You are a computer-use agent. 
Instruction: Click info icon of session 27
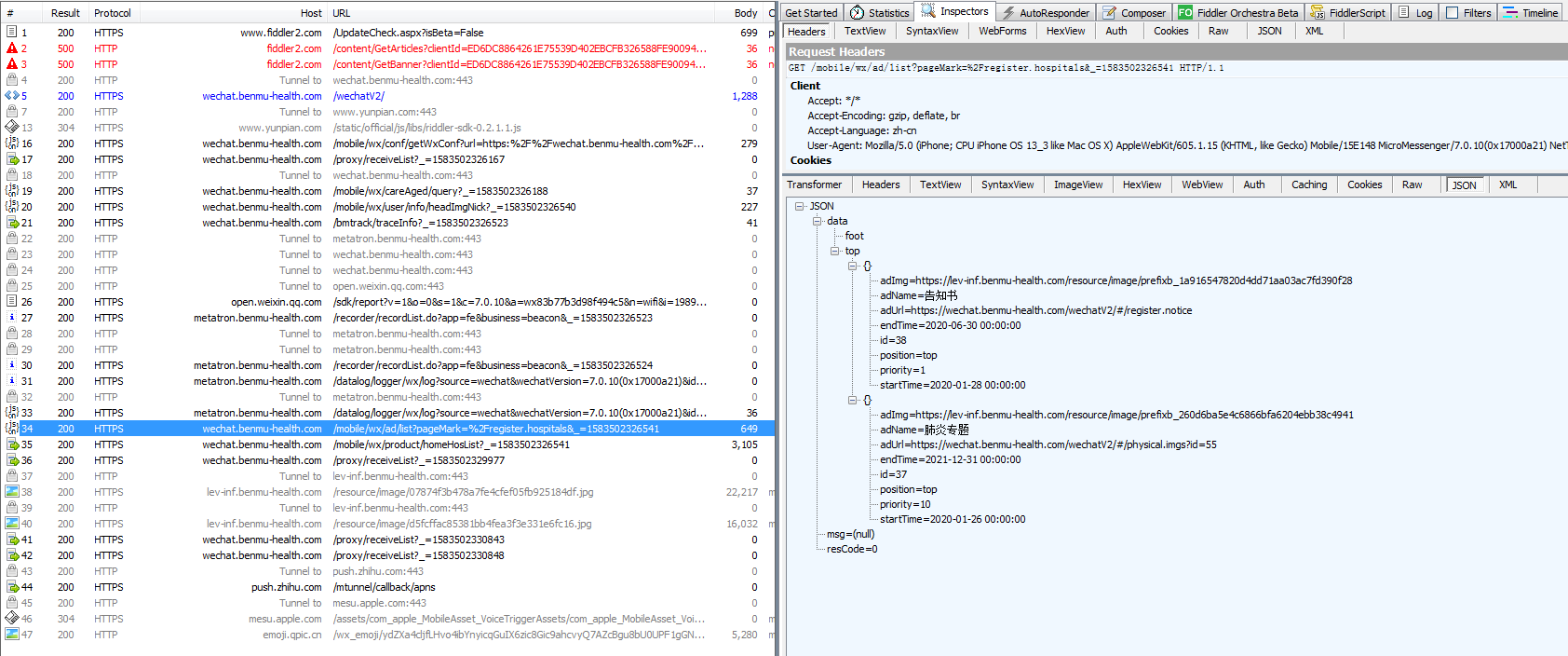click(12, 317)
